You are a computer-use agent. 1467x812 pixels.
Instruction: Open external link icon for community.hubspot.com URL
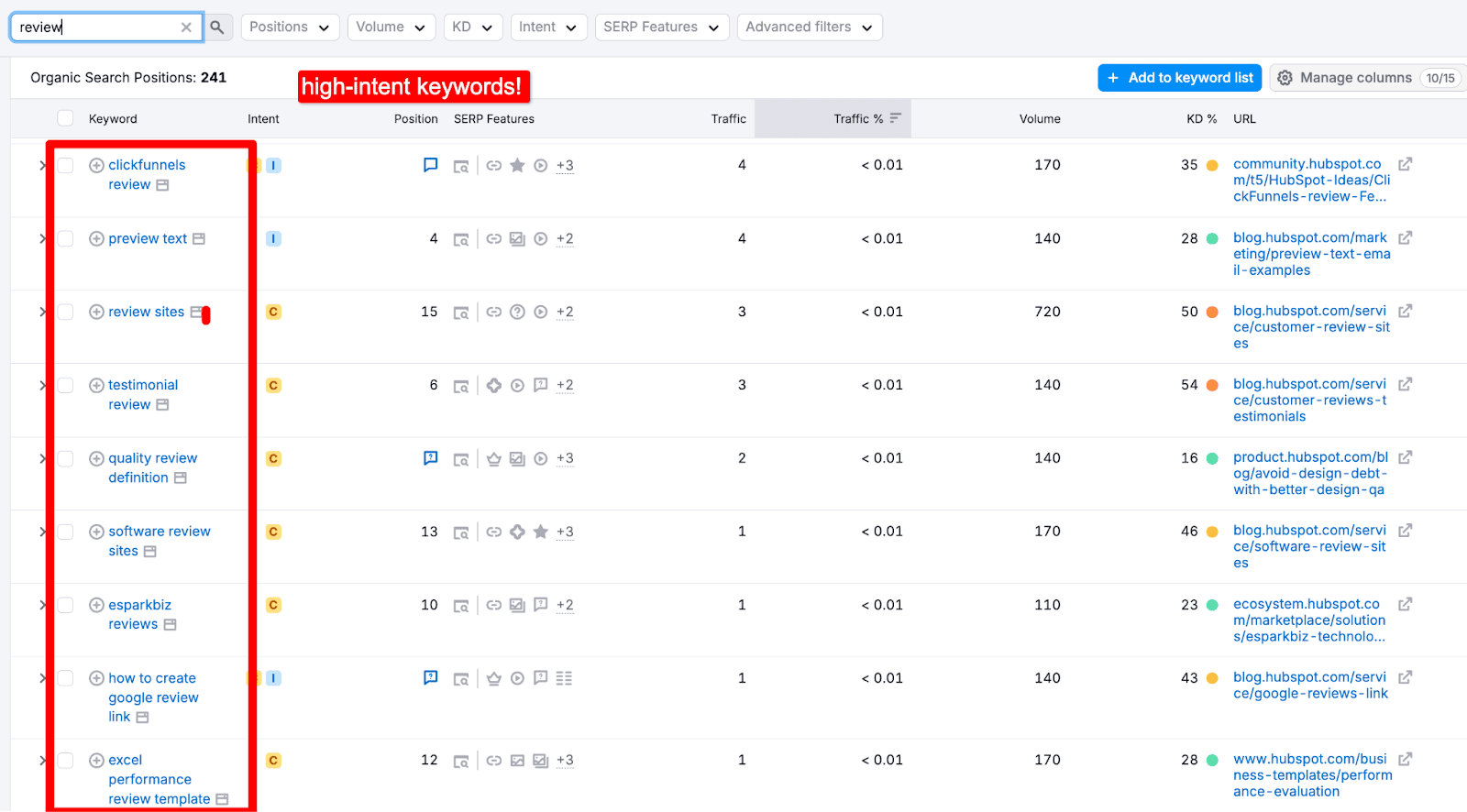click(x=1405, y=165)
